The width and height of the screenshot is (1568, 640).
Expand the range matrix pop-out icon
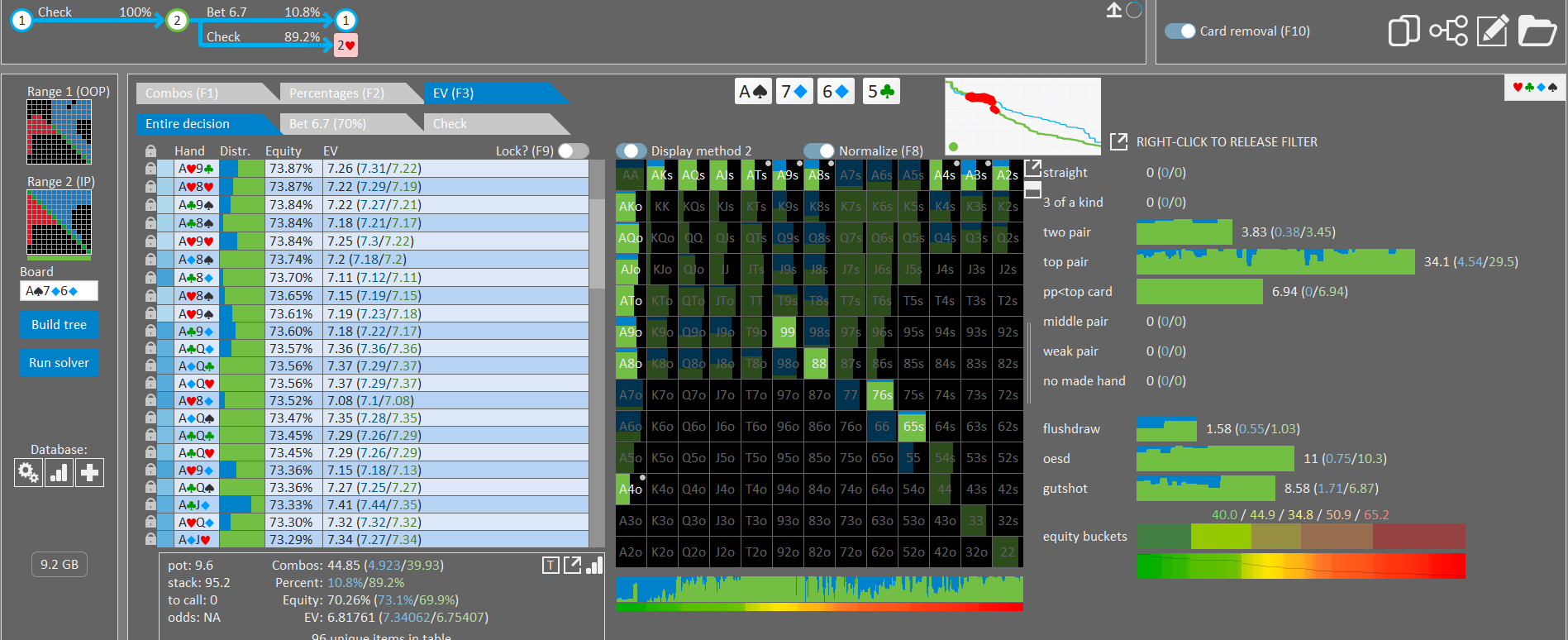(x=1032, y=168)
